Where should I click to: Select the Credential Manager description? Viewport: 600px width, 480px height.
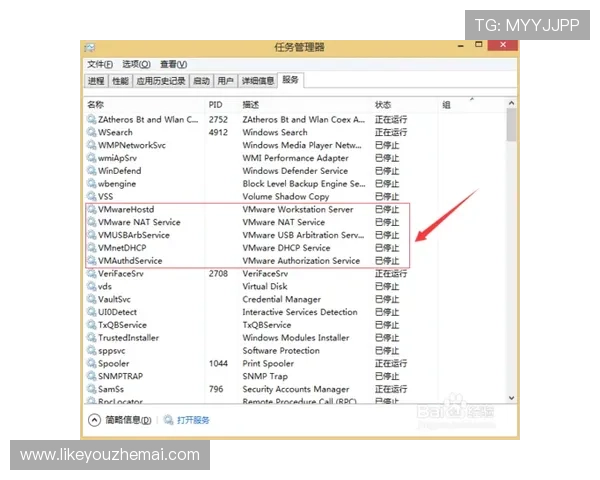coord(282,299)
